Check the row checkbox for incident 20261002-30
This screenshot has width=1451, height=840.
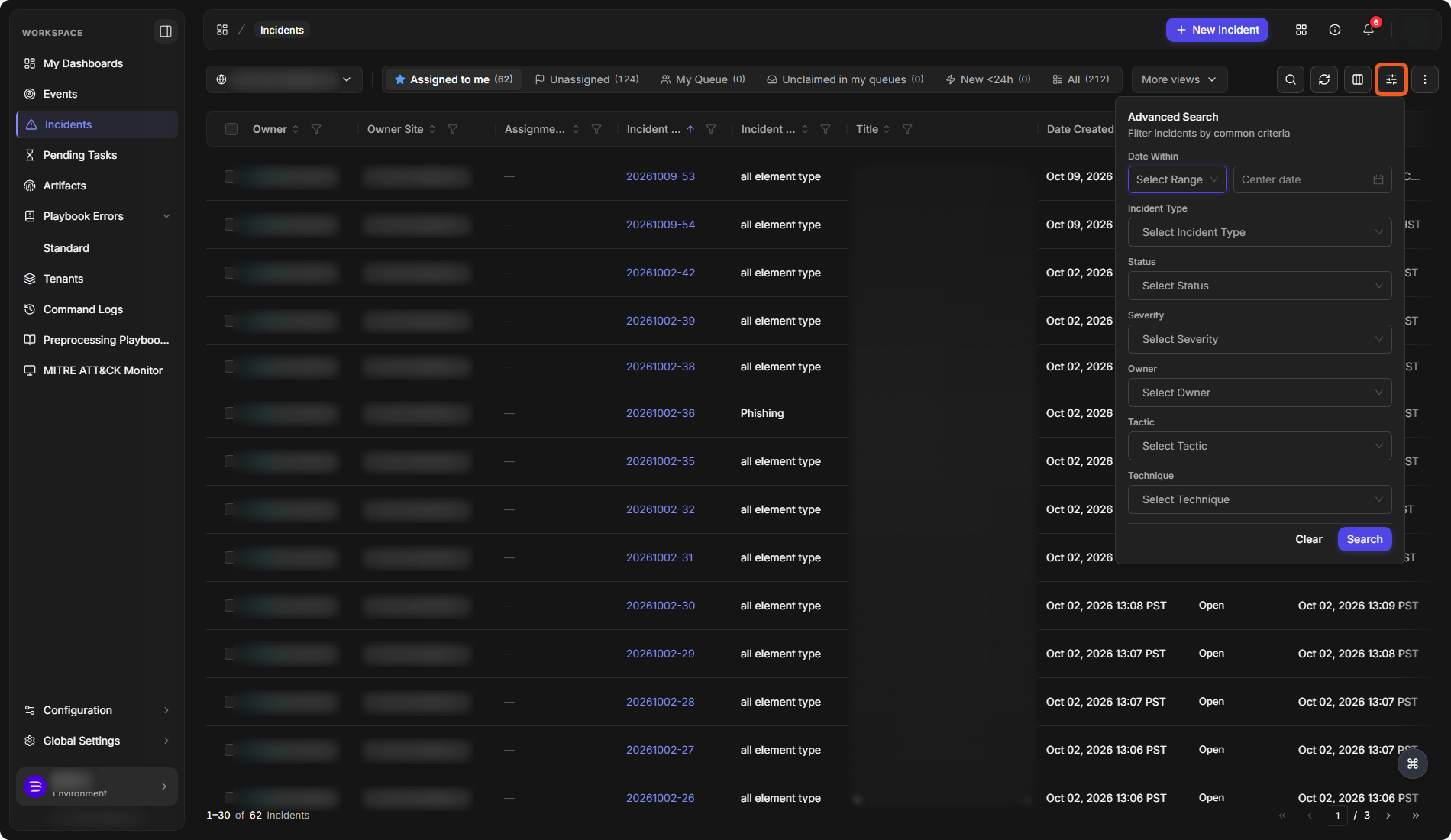click(x=230, y=606)
